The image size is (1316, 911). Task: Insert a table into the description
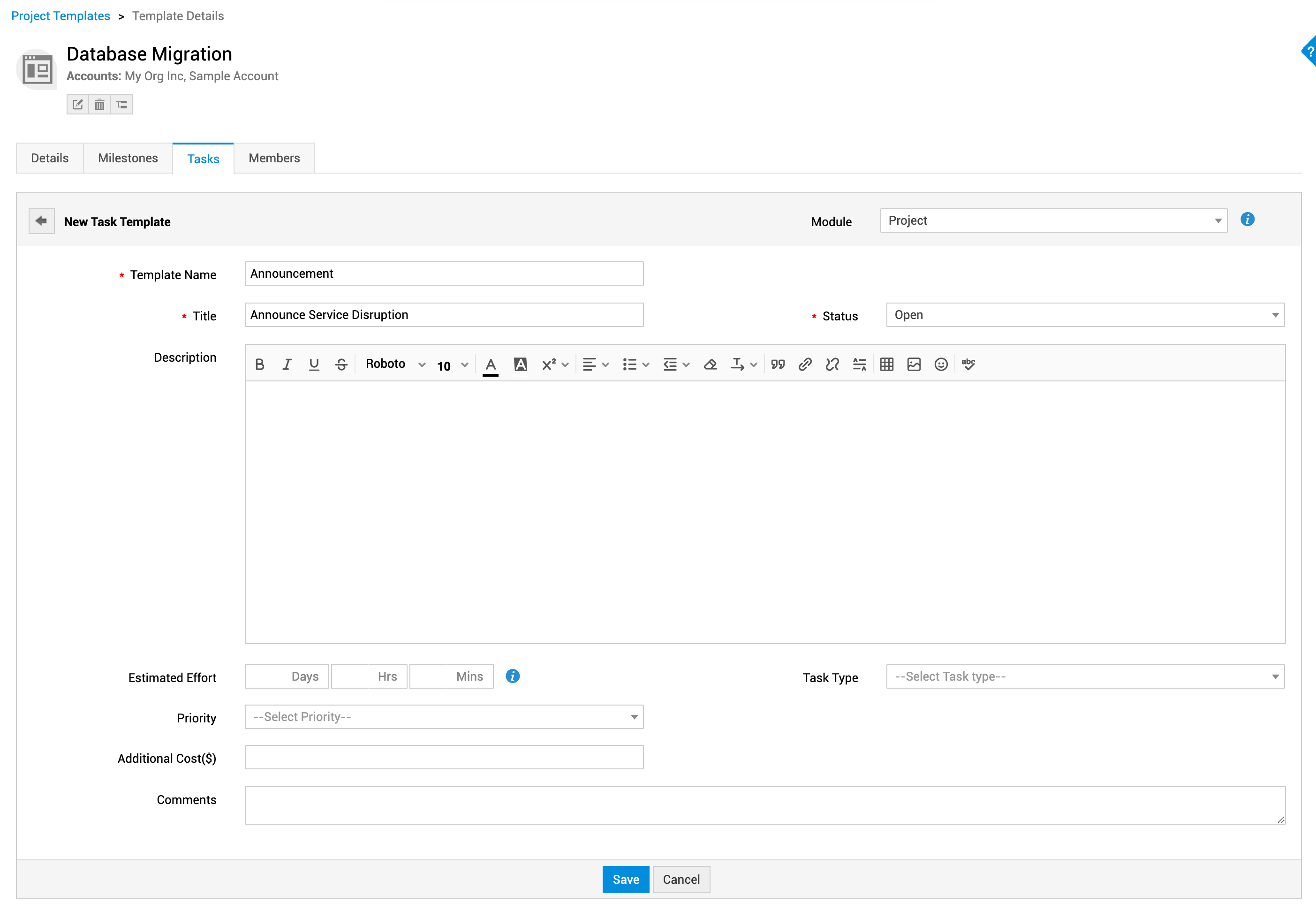[x=886, y=364]
